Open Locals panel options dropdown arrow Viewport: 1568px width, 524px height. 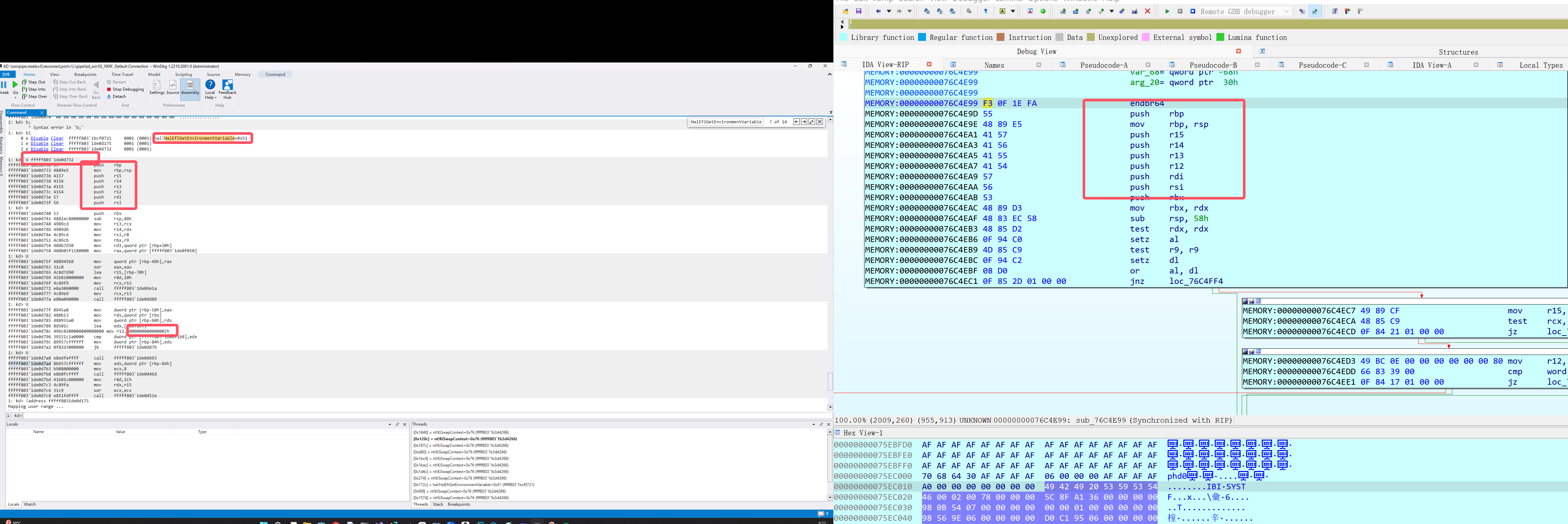point(390,424)
